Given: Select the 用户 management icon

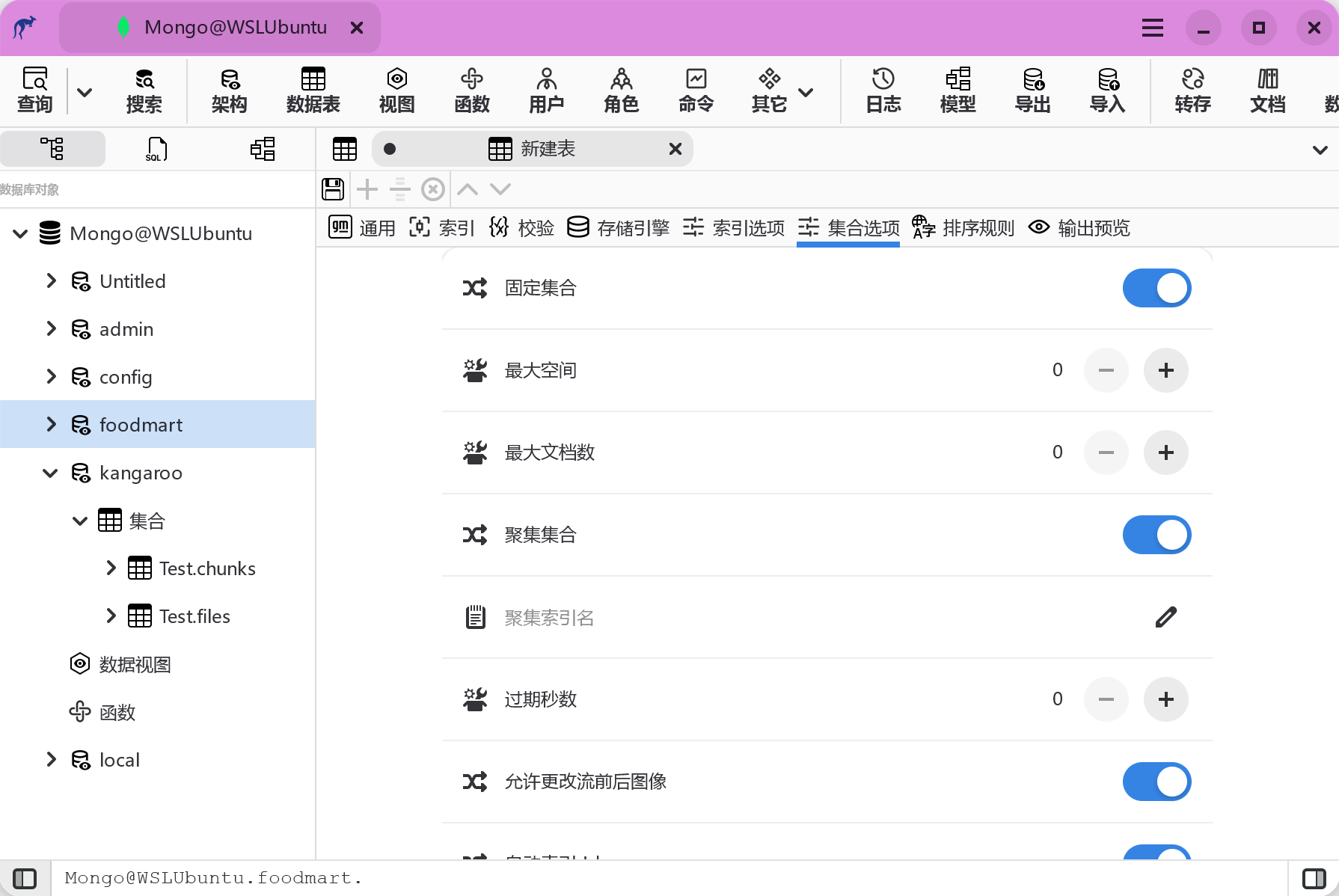Looking at the screenshot, I should [546, 90].
